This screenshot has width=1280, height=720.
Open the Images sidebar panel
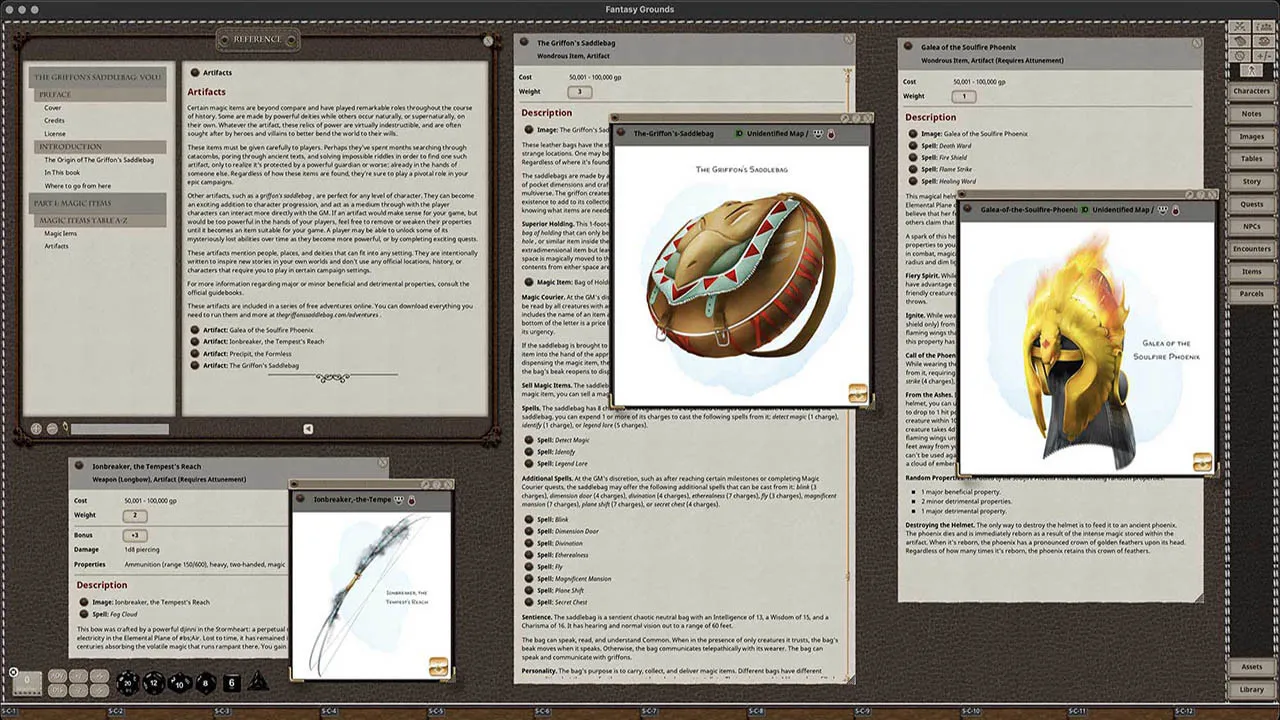point(1251,136)
